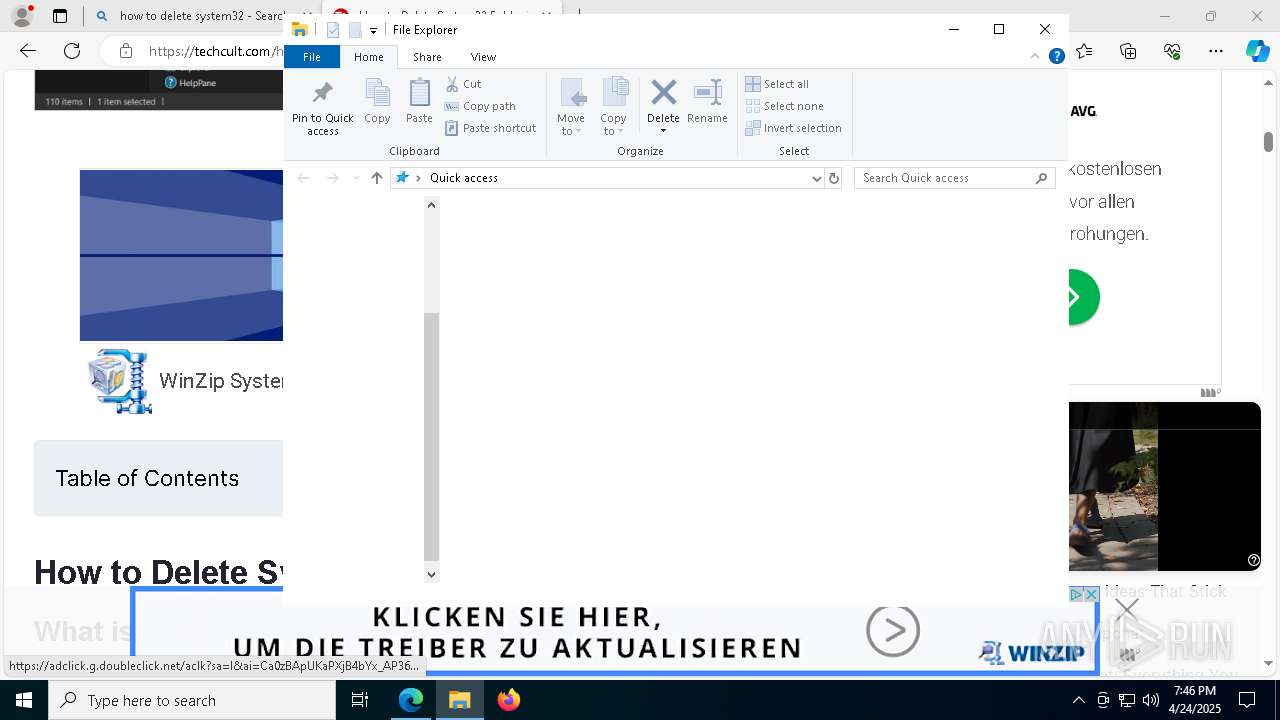
Task: Switch to the Share ribbon tab
Action: tap(427, 57)
